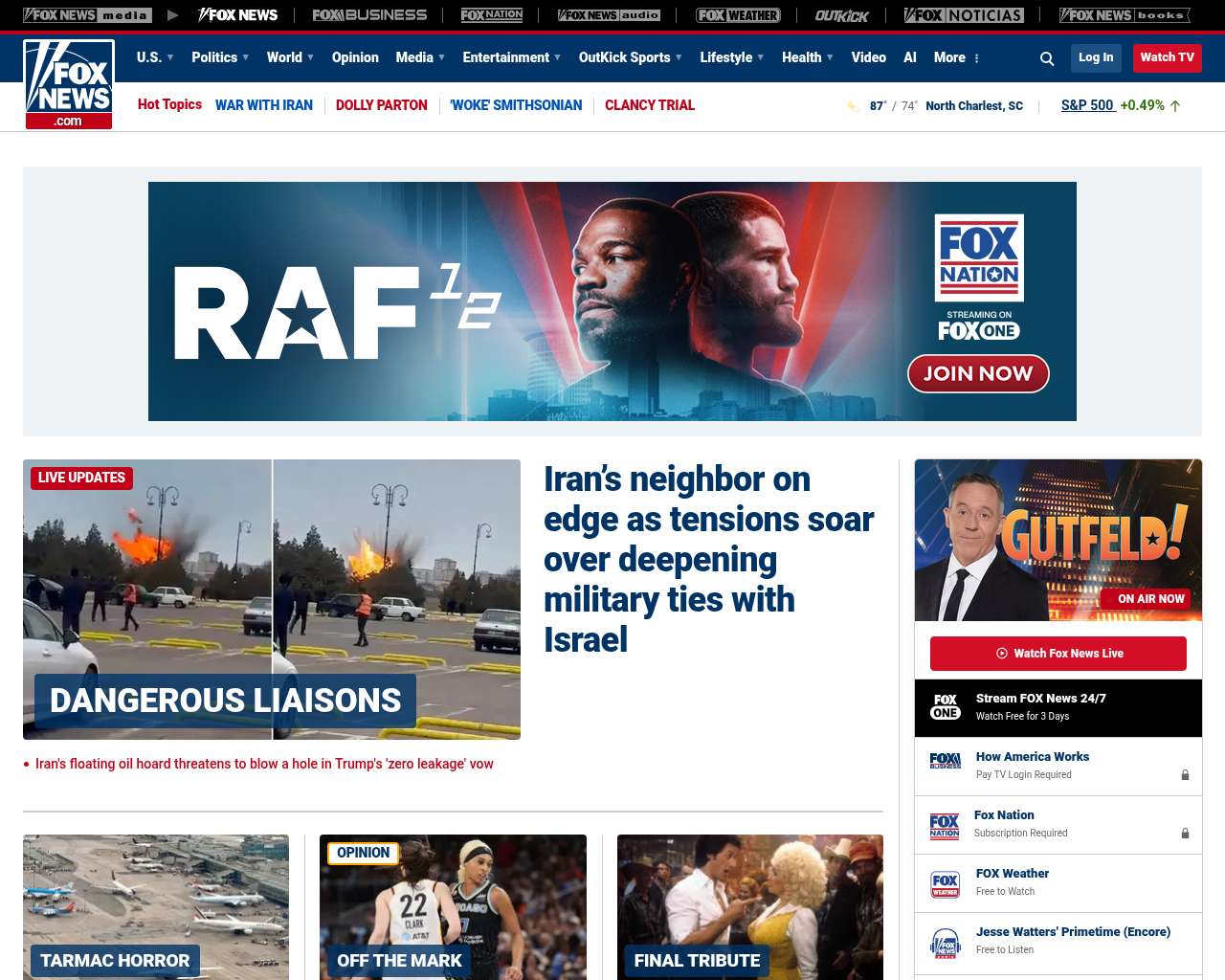Click the S&P 500 green up arrow

1175,106
